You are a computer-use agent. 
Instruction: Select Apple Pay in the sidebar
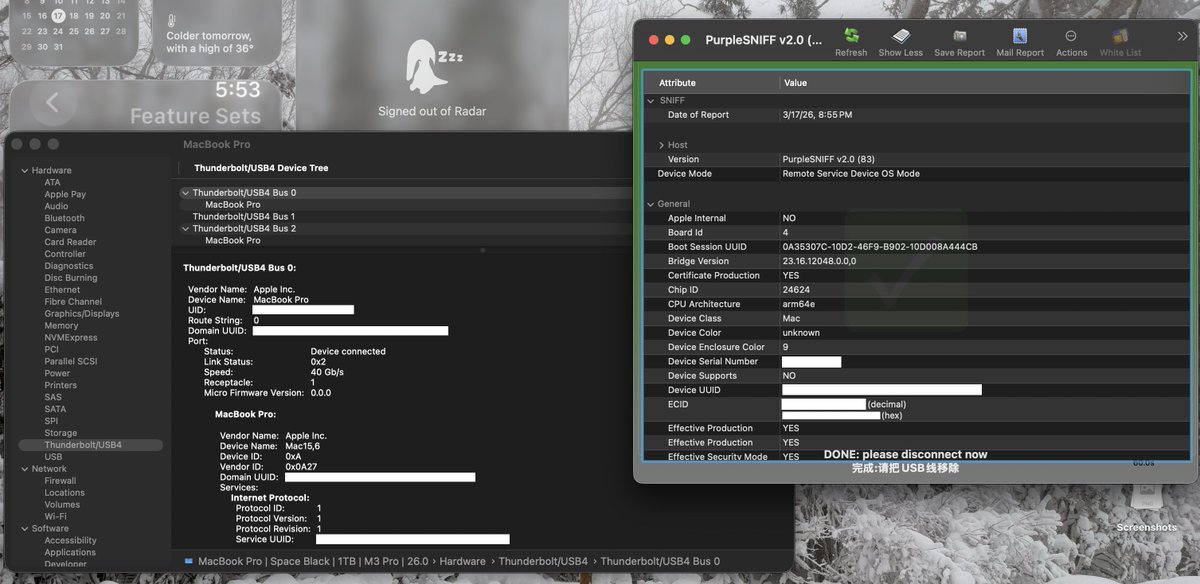pyautogui.click(x=65, y=194)
